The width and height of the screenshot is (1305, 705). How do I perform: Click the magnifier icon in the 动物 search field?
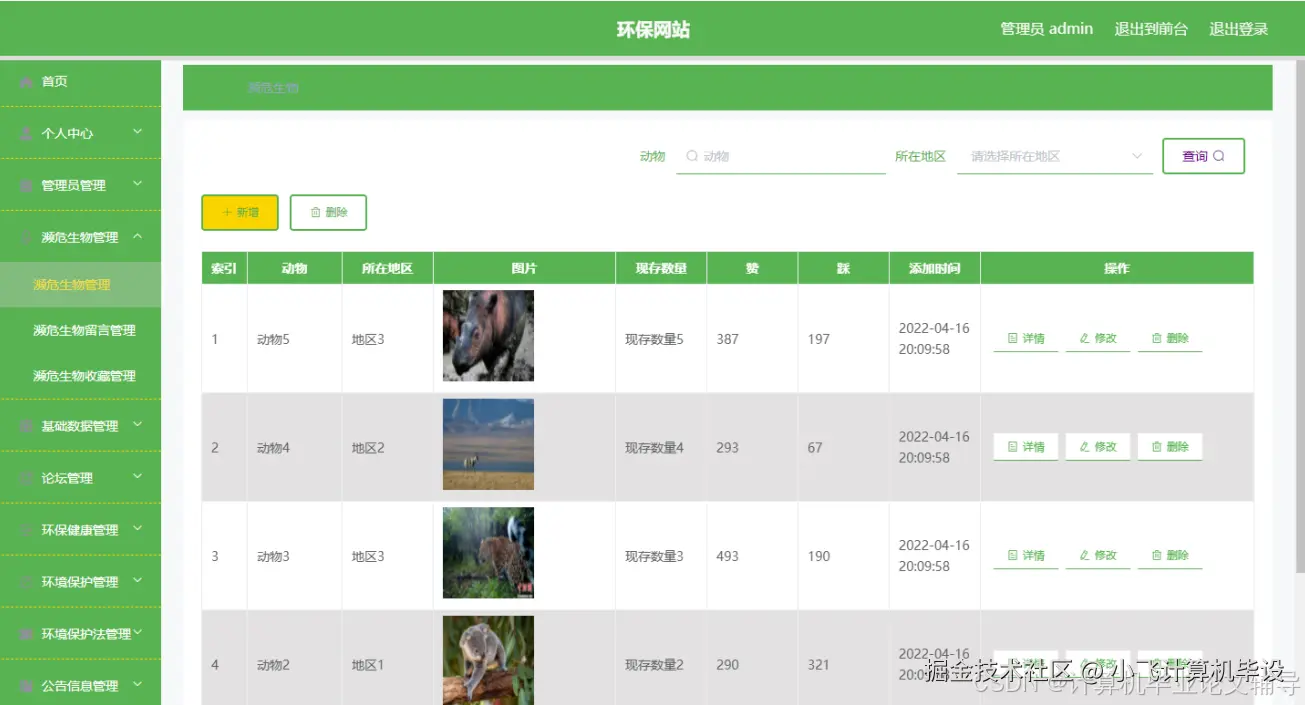pyautogui.click(x=691, y=156)
